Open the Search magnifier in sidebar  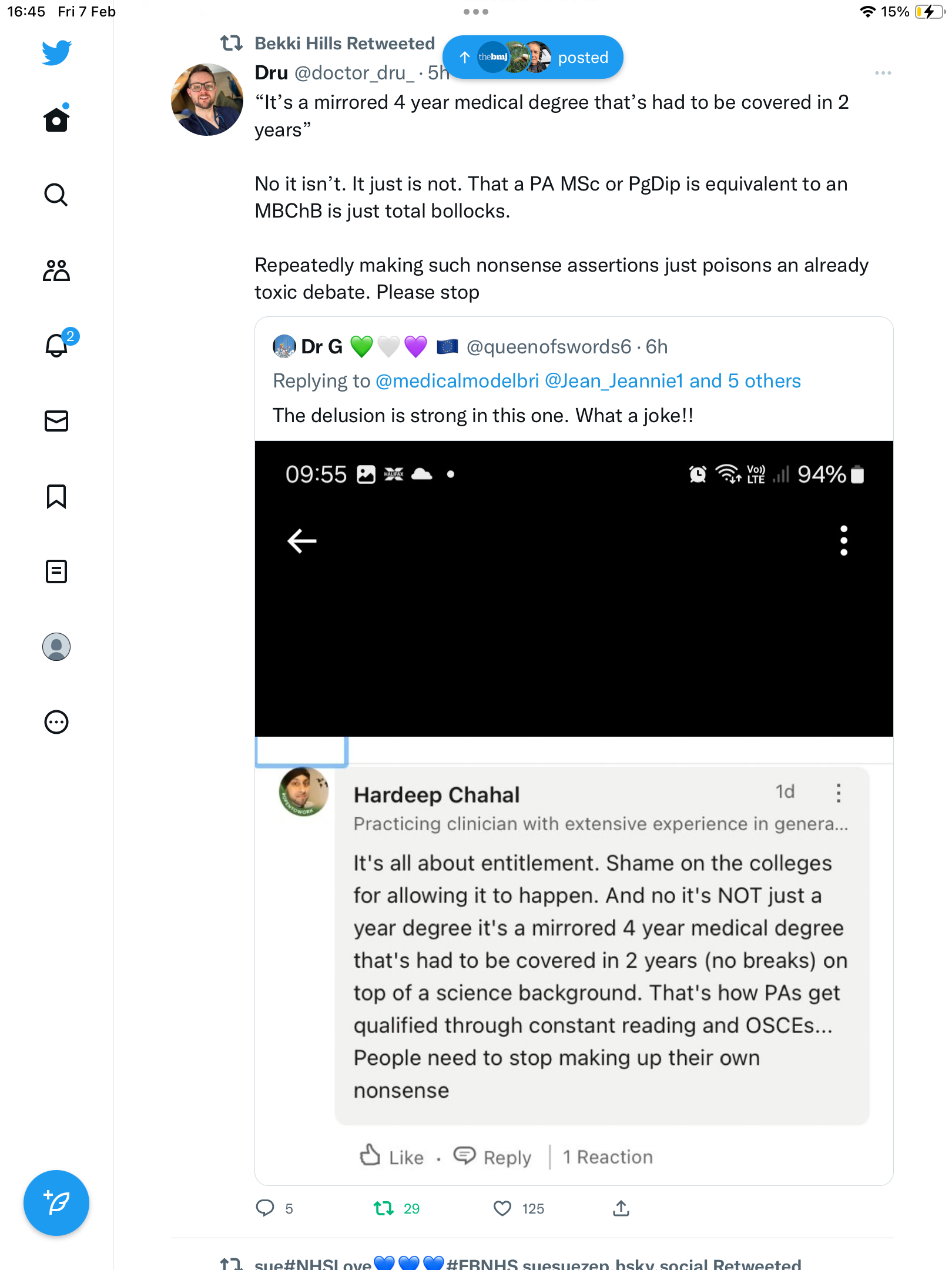coord(56,195)
